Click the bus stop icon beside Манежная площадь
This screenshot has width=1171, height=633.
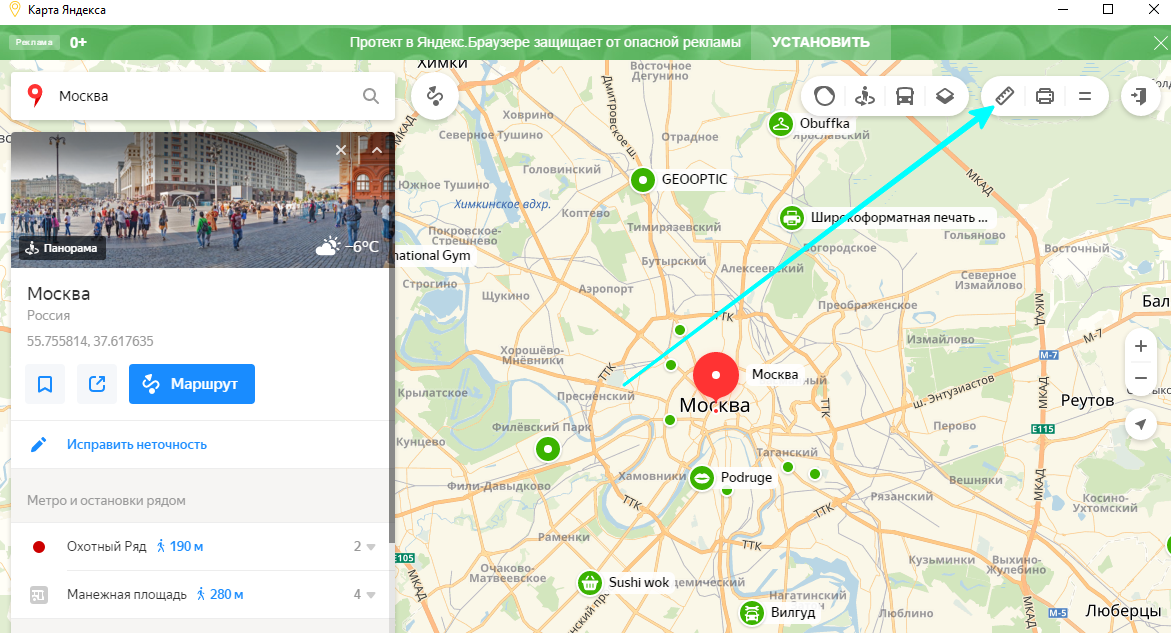[39, 595]
